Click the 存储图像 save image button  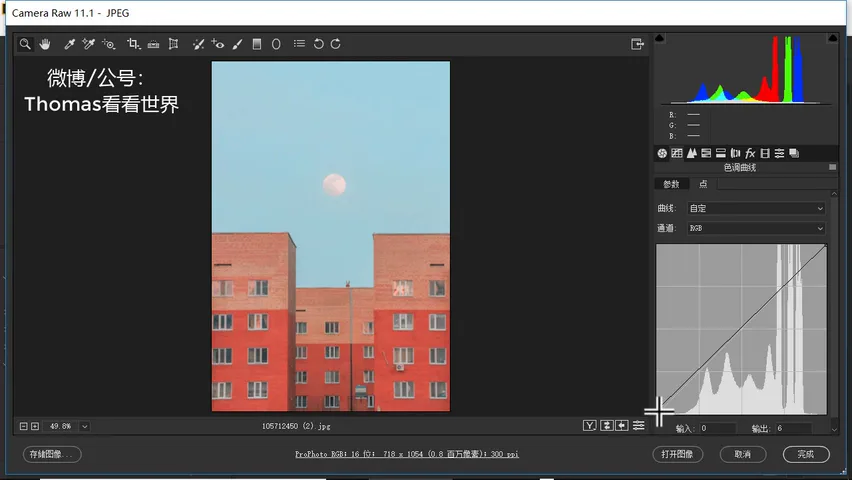point(52,454)
